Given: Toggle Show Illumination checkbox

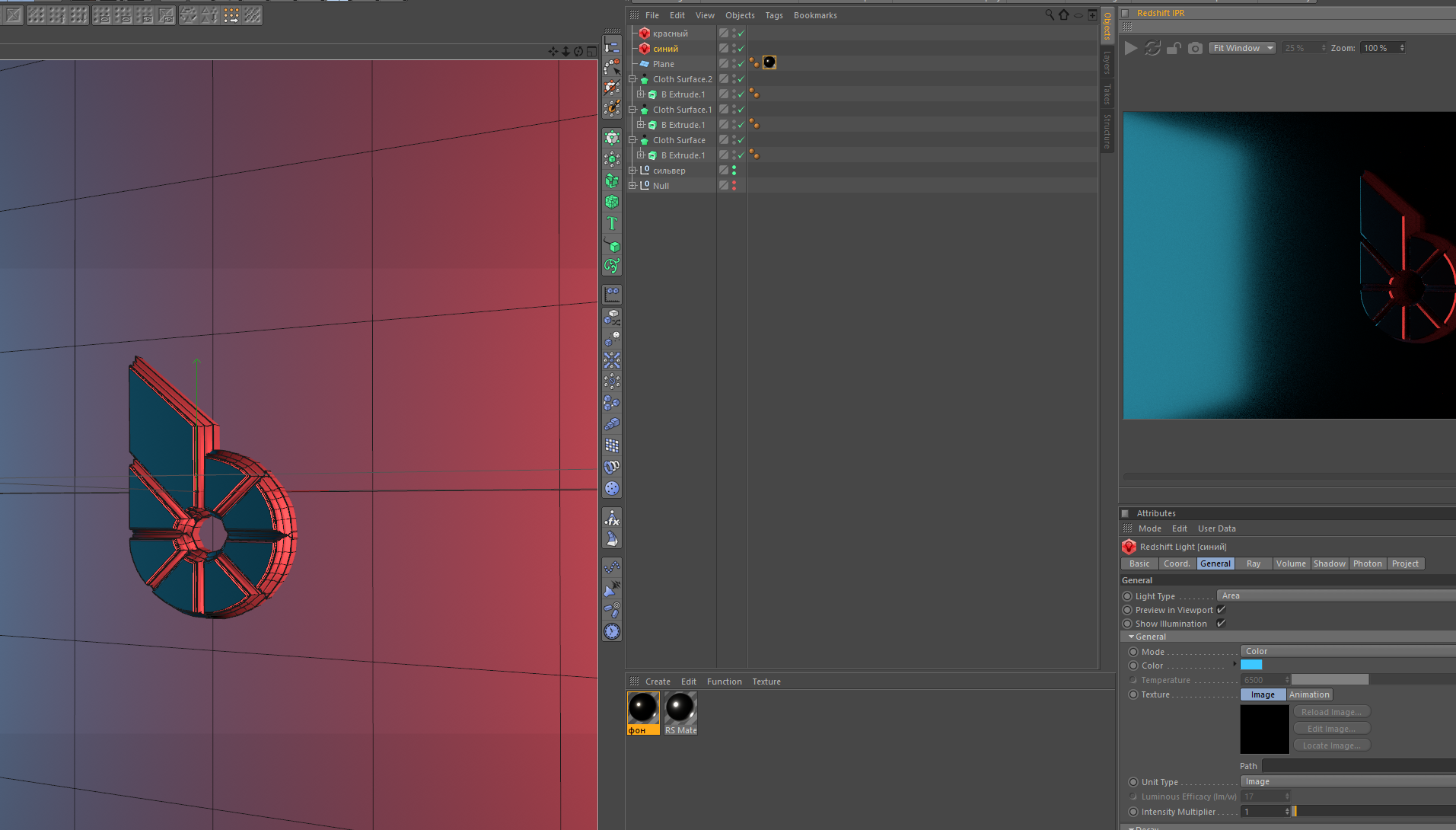Looking at the screenshot, I should 1221,623.
